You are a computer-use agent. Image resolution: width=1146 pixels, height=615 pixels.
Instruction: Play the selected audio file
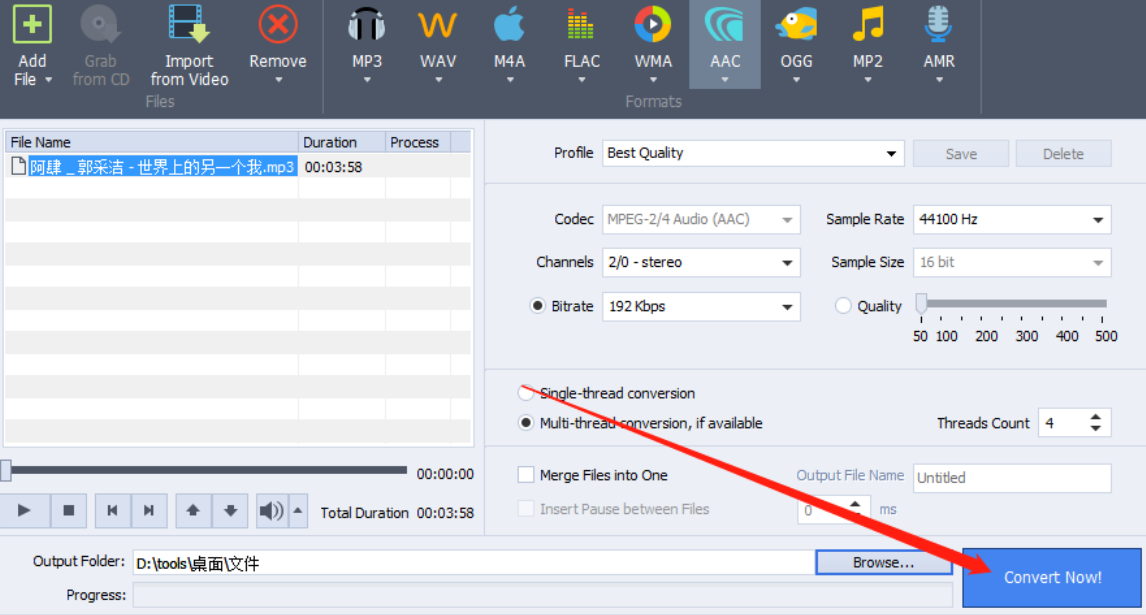point(24,510)
